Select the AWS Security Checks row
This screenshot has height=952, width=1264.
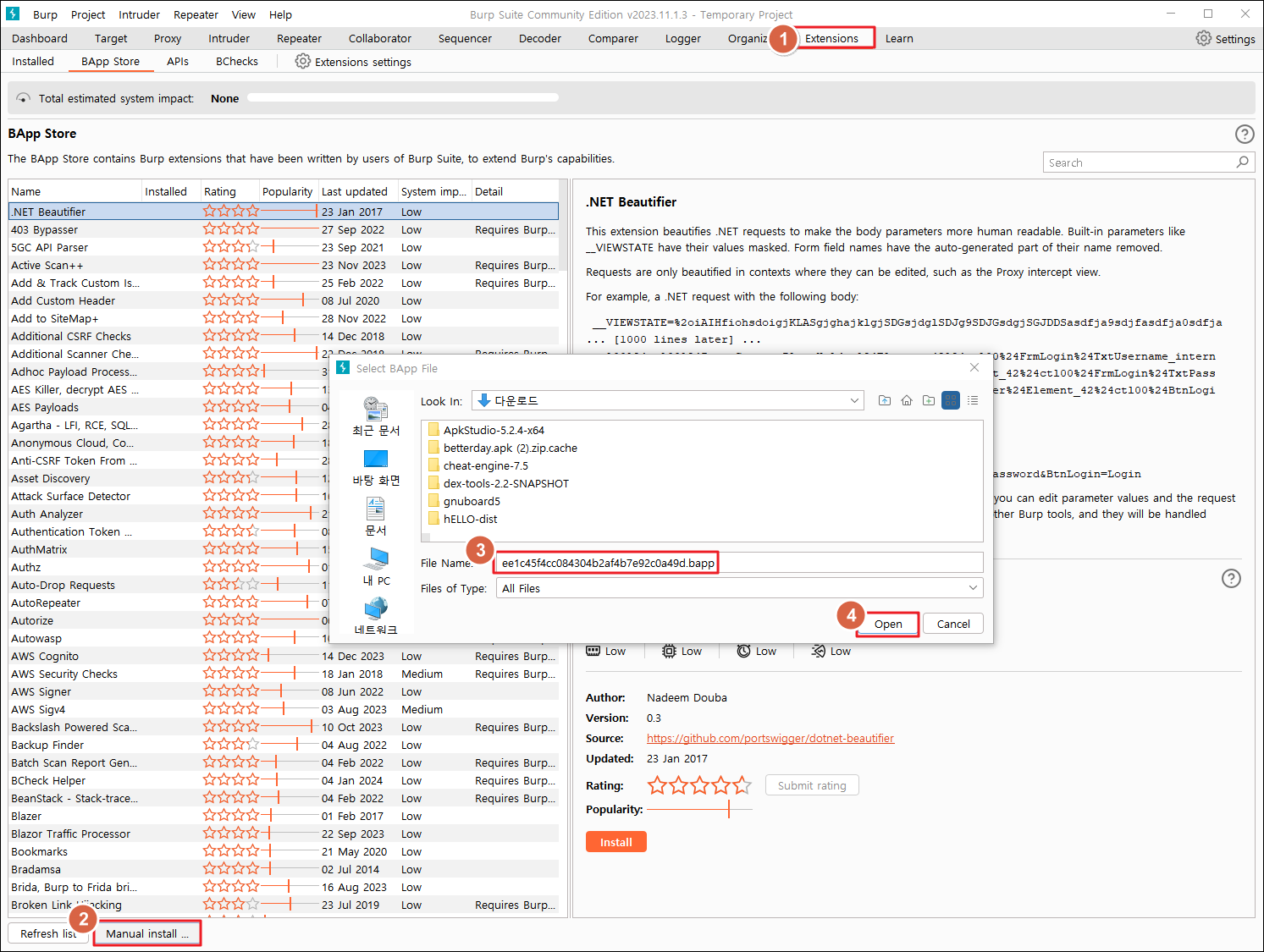coord(284,674)
